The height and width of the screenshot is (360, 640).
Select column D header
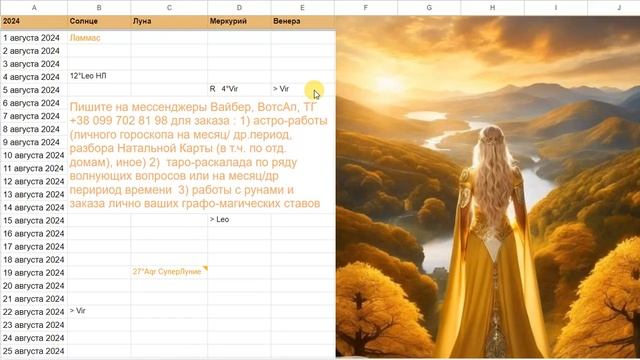[239, 7]
